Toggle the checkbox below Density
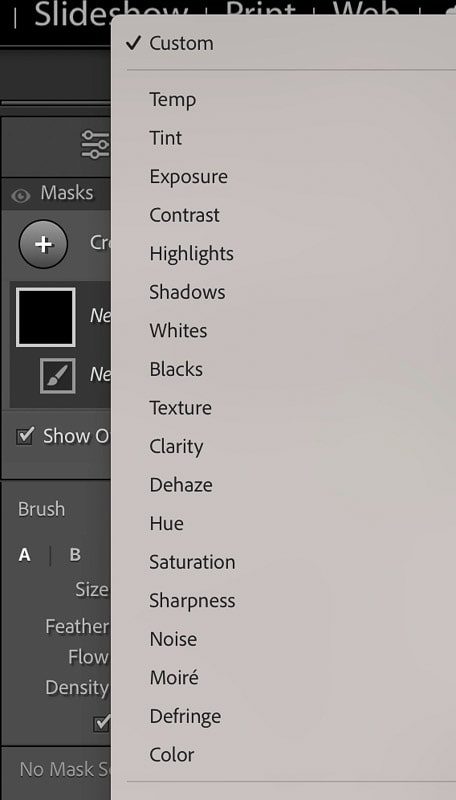 (x=102, y=723)
